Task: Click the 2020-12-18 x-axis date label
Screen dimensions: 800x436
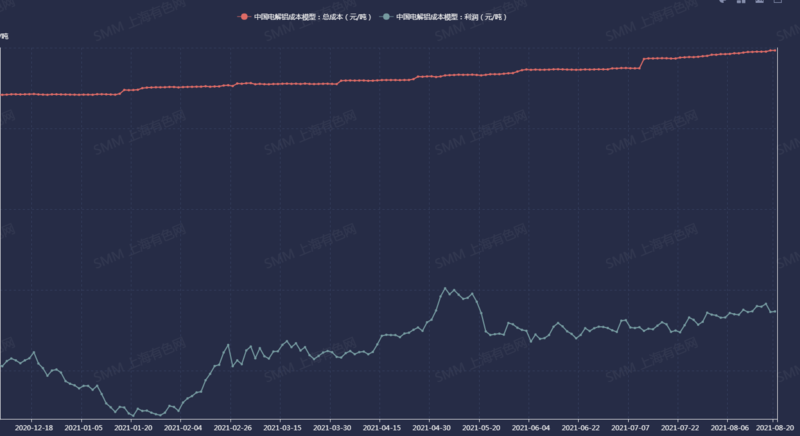Action: tap(34, 428)
